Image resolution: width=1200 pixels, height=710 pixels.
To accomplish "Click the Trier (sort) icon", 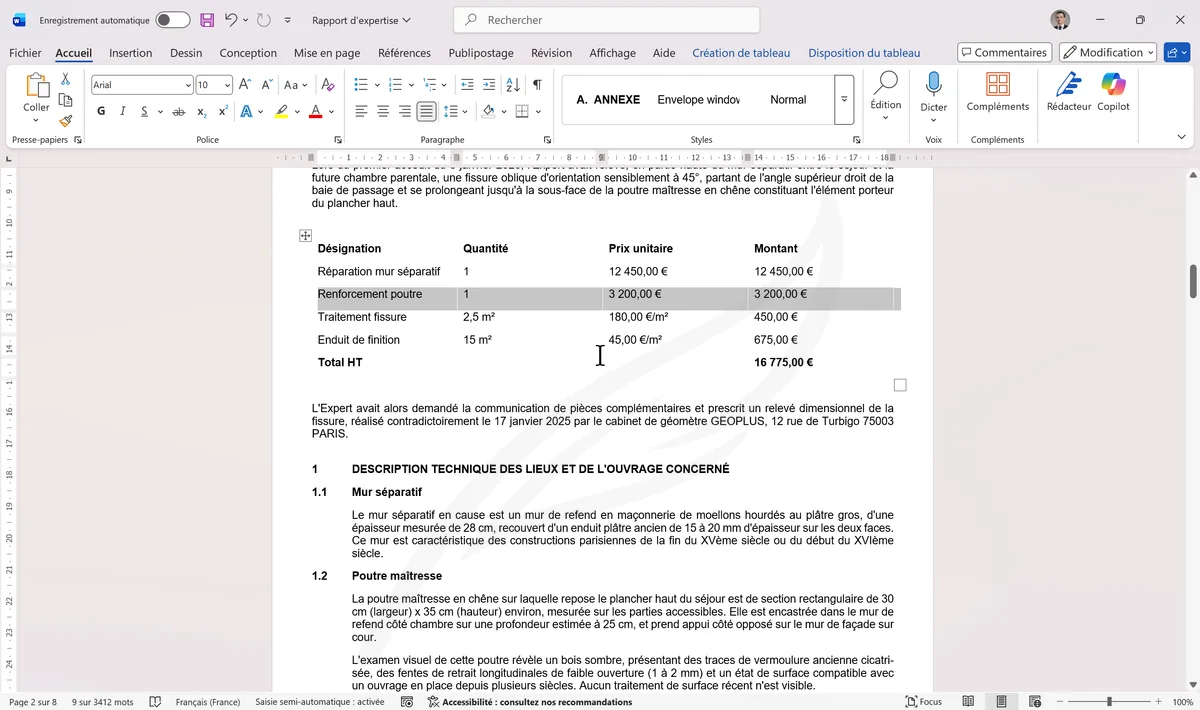I will 512,85.
